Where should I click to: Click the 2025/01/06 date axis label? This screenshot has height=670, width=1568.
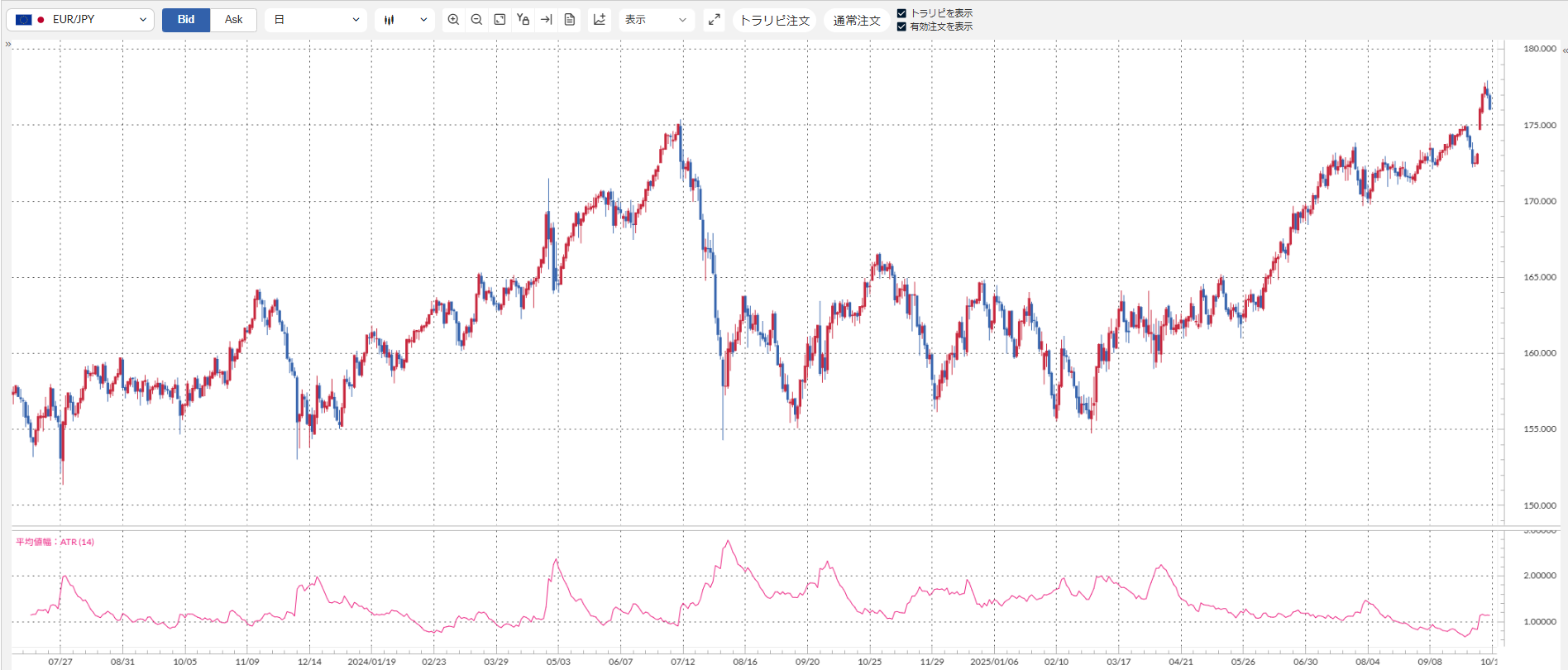tap(994, 662)
